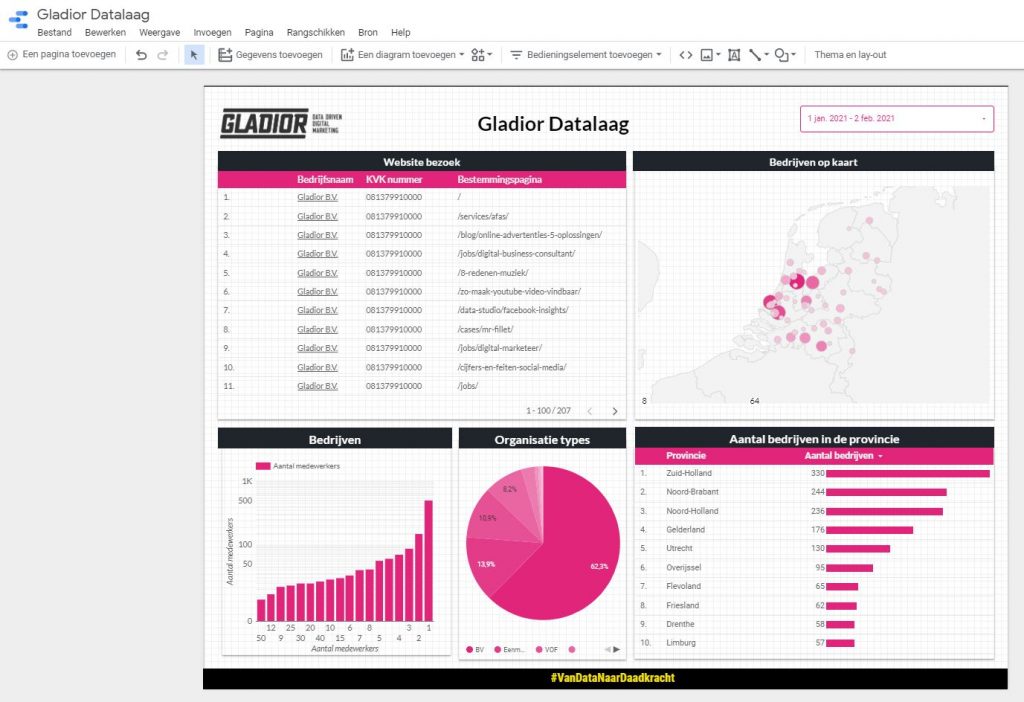Open the Een diagram toevoegen dropdown
This screenshot has height=702, width=1024.
coord(402,55)
